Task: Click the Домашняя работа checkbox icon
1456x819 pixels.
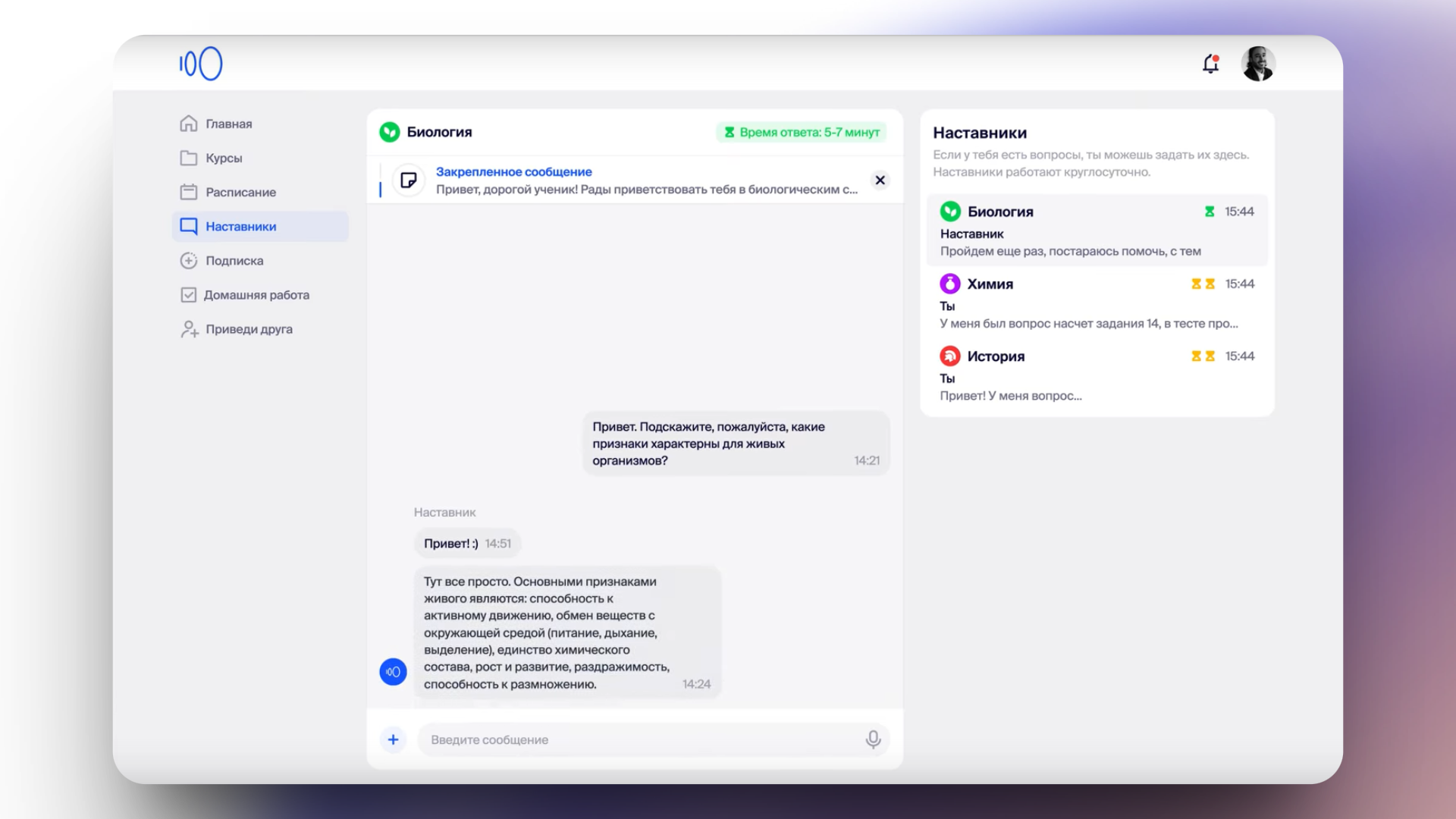Action: point(189,295)
